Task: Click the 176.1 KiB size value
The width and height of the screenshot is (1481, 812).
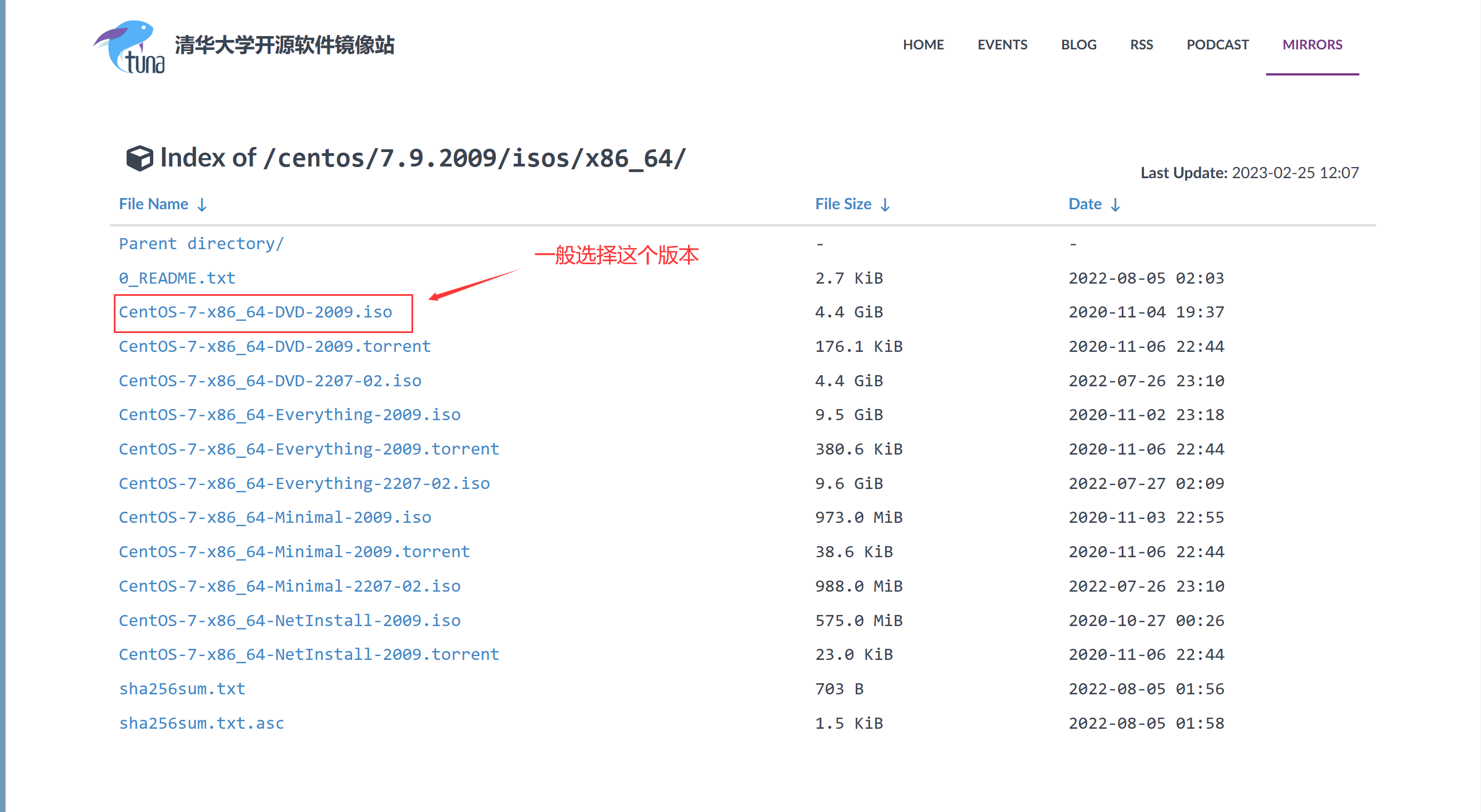Action: click(x=859, y=346)
